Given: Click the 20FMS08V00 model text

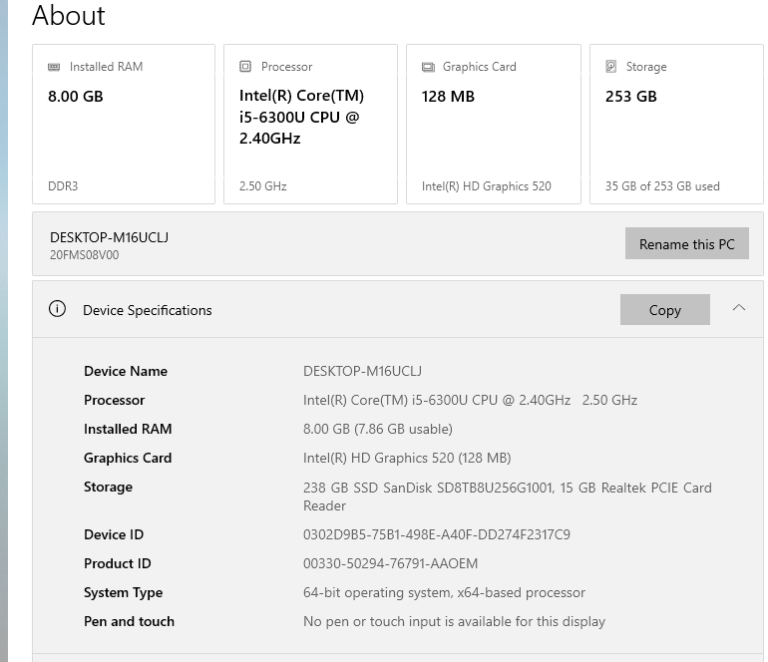Looking at the screenshot, I should pos(86,255).
